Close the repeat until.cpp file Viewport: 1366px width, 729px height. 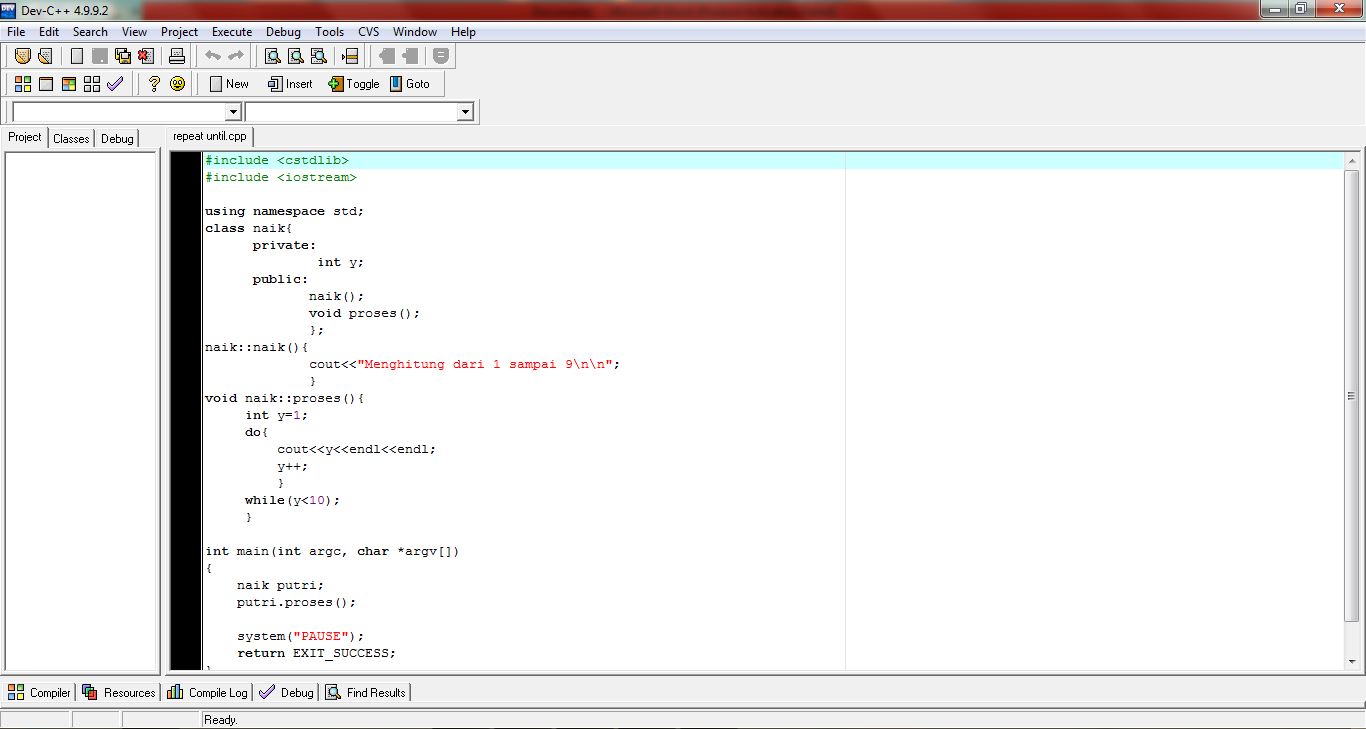(146, 55)
